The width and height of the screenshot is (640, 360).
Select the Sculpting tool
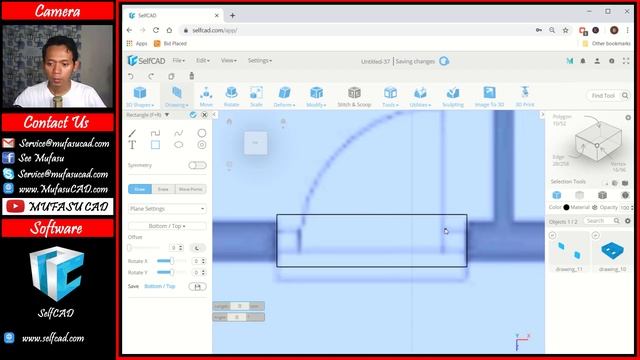tap(453, 97)
